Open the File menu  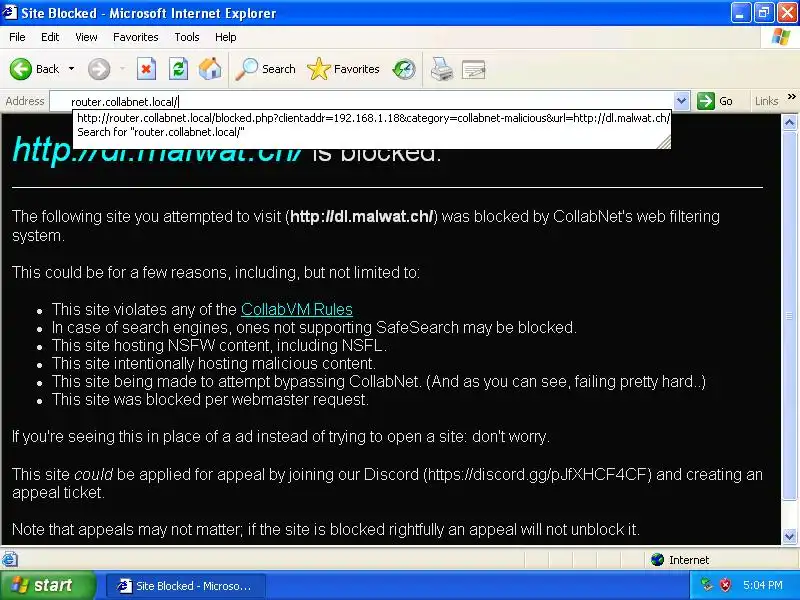(17, 37)
